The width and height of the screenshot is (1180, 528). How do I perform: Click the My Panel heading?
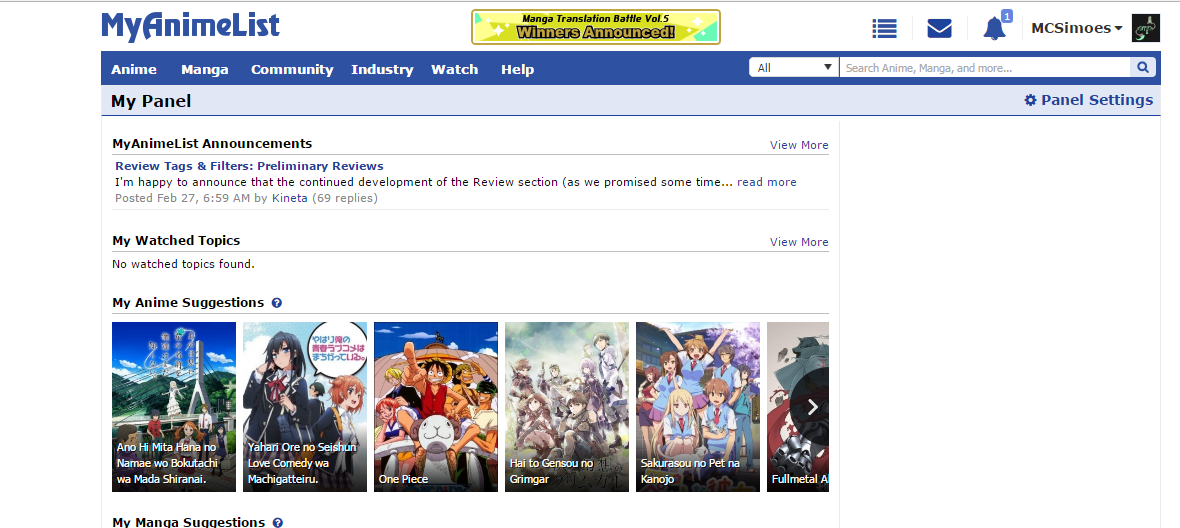pos(151,101)
